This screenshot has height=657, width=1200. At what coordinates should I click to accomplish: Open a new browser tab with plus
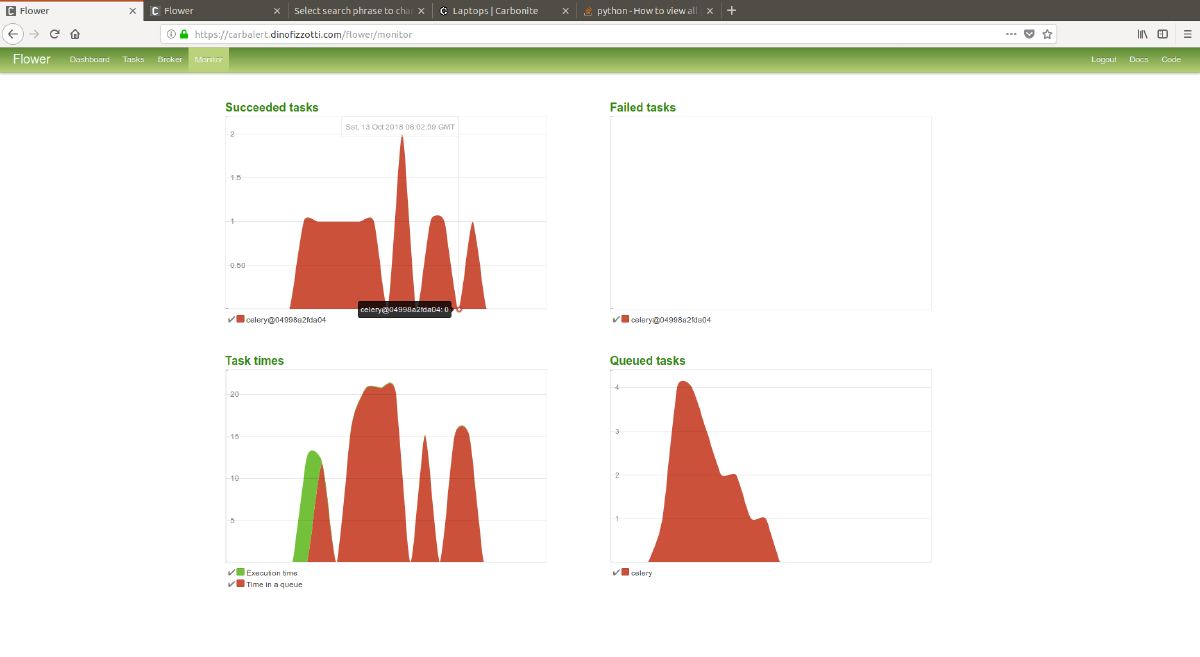[731, 10]
